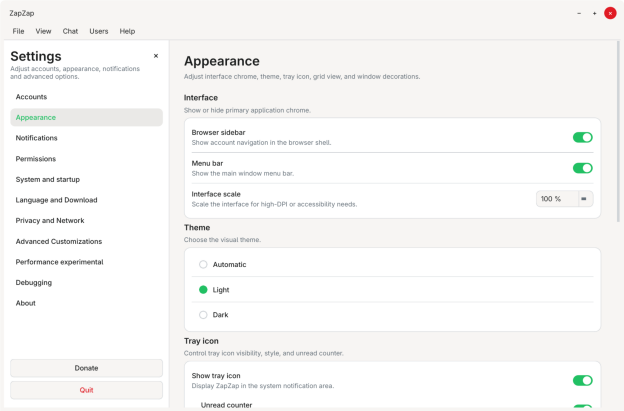This screenshot has height=411, width=624.
Task: Minimize the ZapZap window
Action: click(x=579, y=13)
